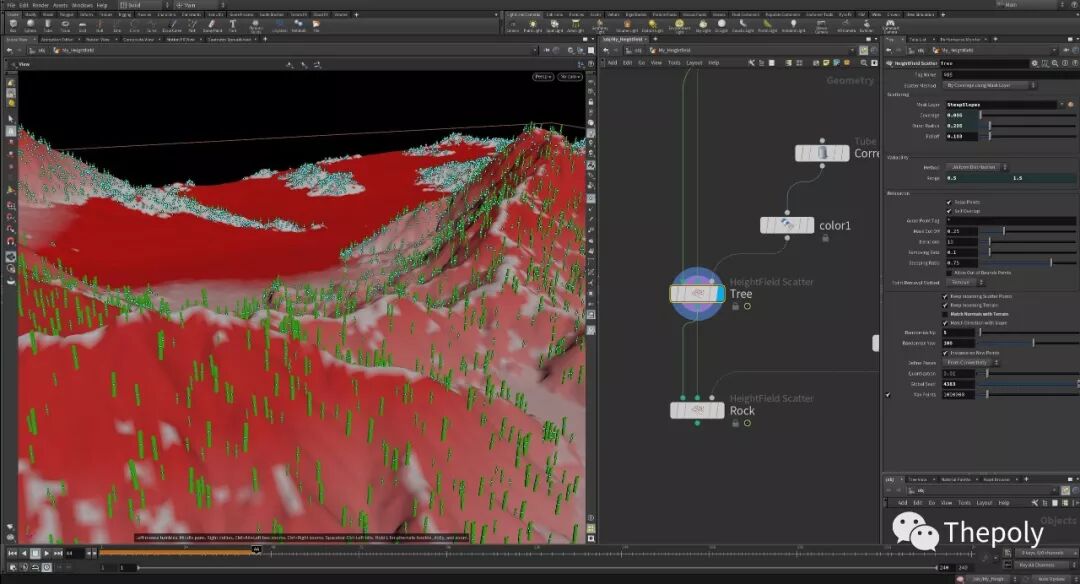
Task: Enable Match Normals with Terrain checkbox
Action: pyautogui.click(x=946, y=314)
